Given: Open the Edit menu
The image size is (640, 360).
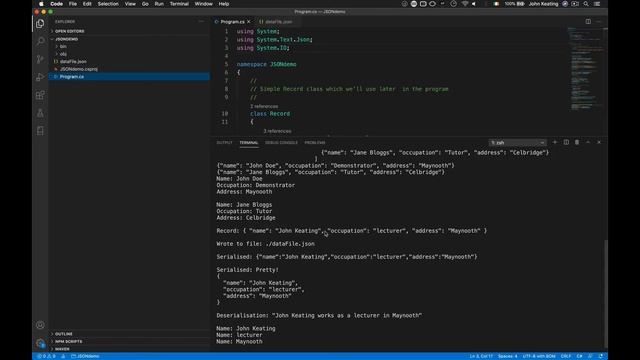Looking at the screenshot, I should coord(87,4).
